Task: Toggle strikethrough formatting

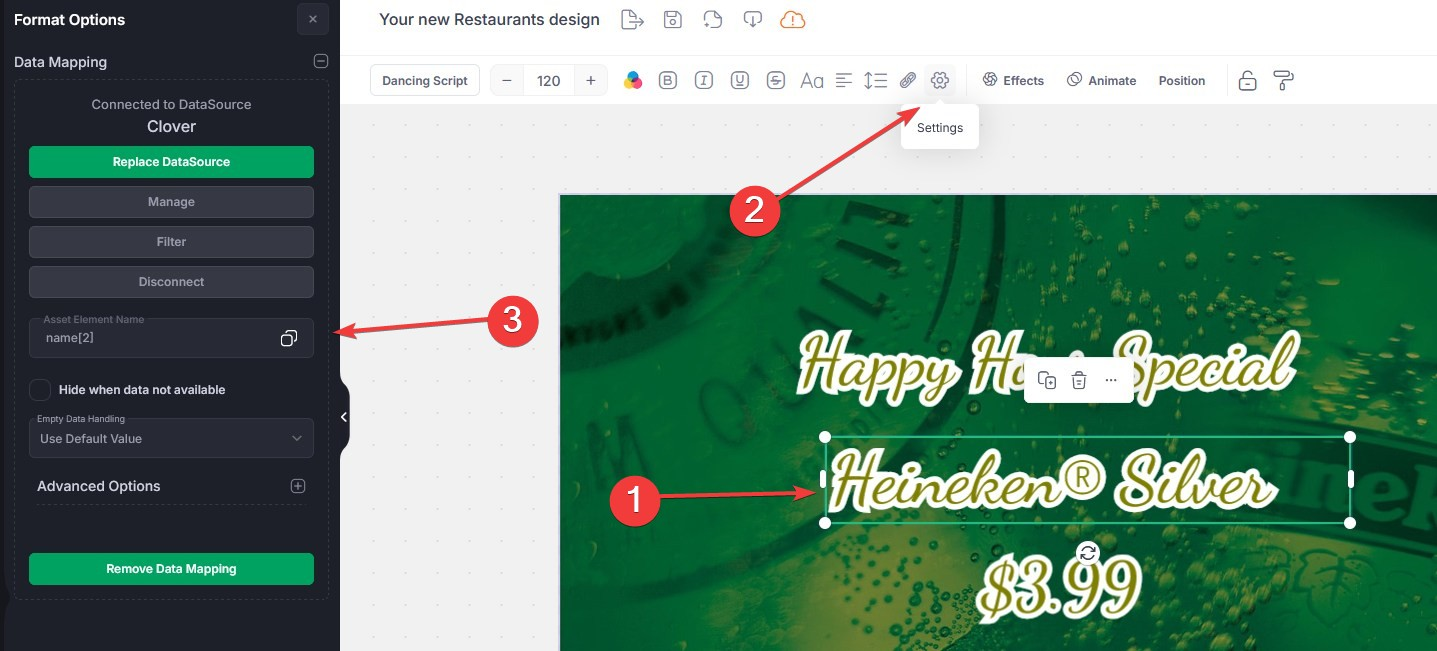Action: pyautogui.click(x=776, y=81)
